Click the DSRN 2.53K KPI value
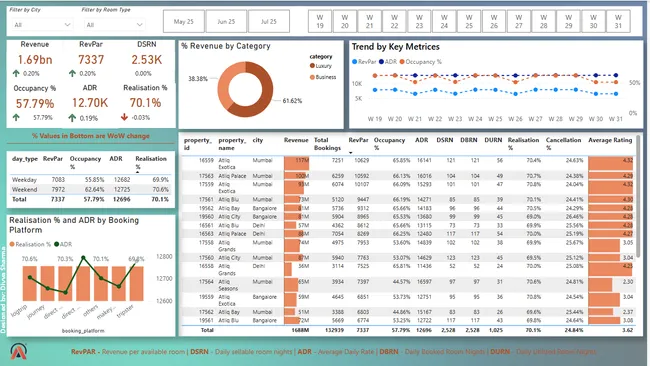650x366 pixels. click(147, 60)
